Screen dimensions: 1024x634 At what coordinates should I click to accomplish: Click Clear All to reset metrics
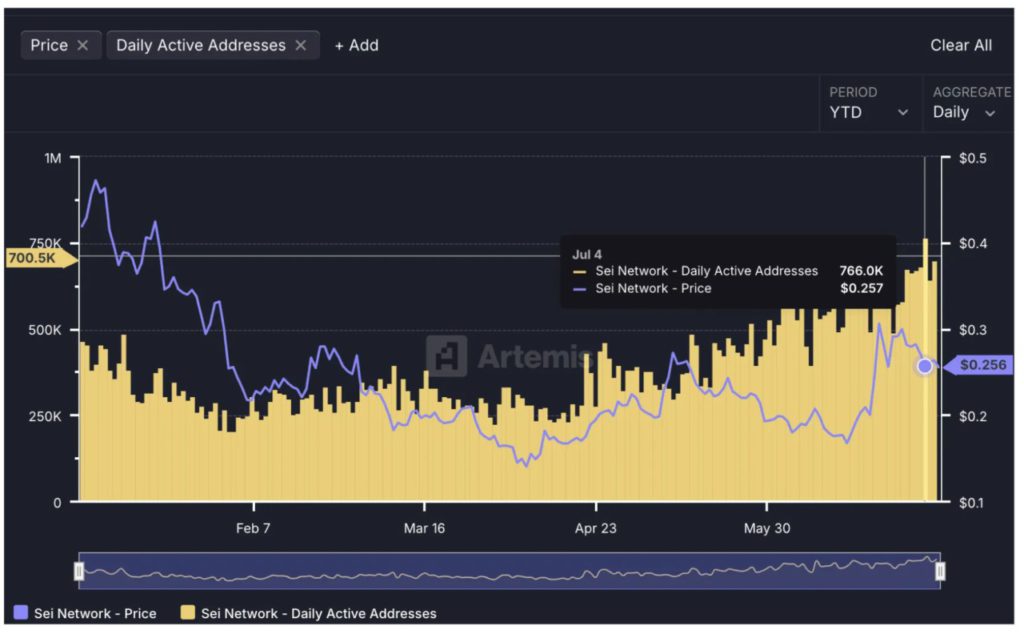click(961, 46)
